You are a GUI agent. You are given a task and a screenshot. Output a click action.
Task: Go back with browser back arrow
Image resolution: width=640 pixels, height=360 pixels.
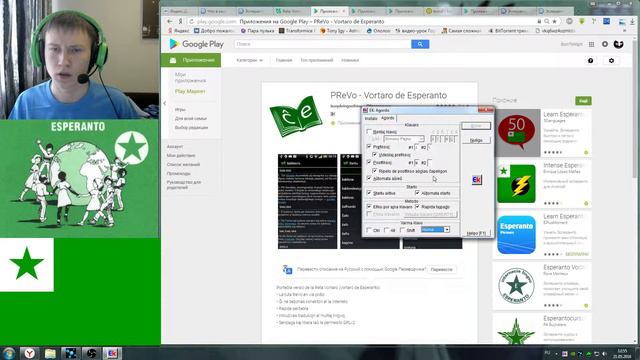click(170, 21)
